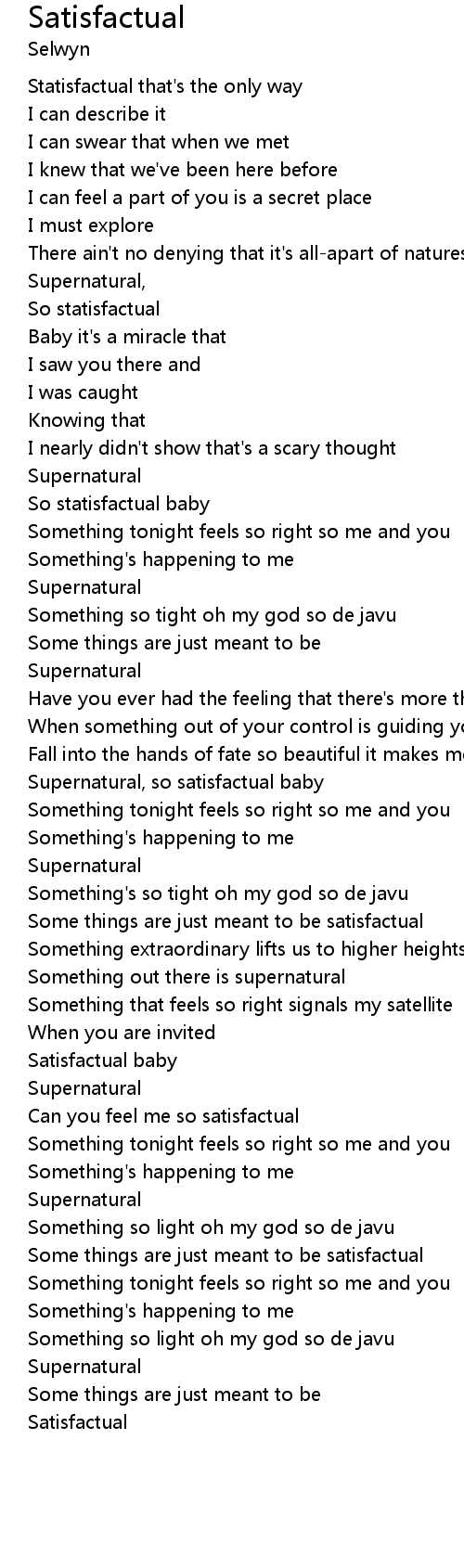This screenshot has height=1568, width=464.
Task: Click "Can you feel me so satisfactual"
Action: pos(163,1116)
